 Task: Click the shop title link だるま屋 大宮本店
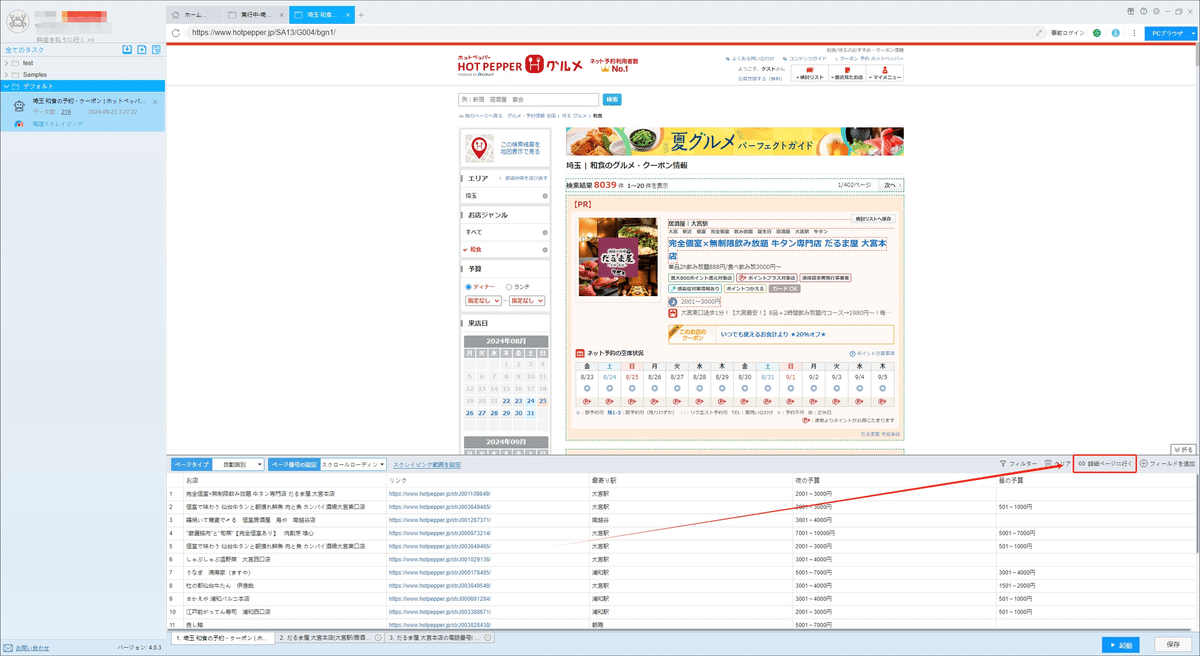tap(777, 247)
